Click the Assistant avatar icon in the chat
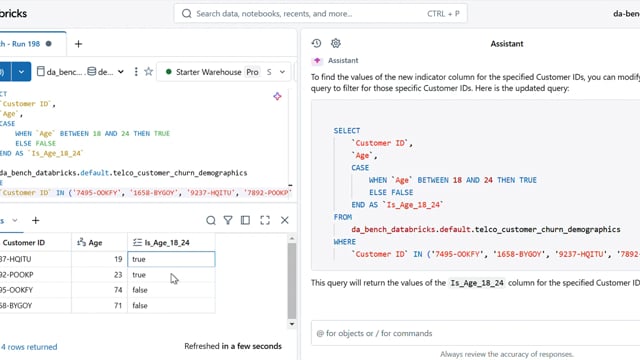This screenshot has height=360, width=640. coord(317,60)
